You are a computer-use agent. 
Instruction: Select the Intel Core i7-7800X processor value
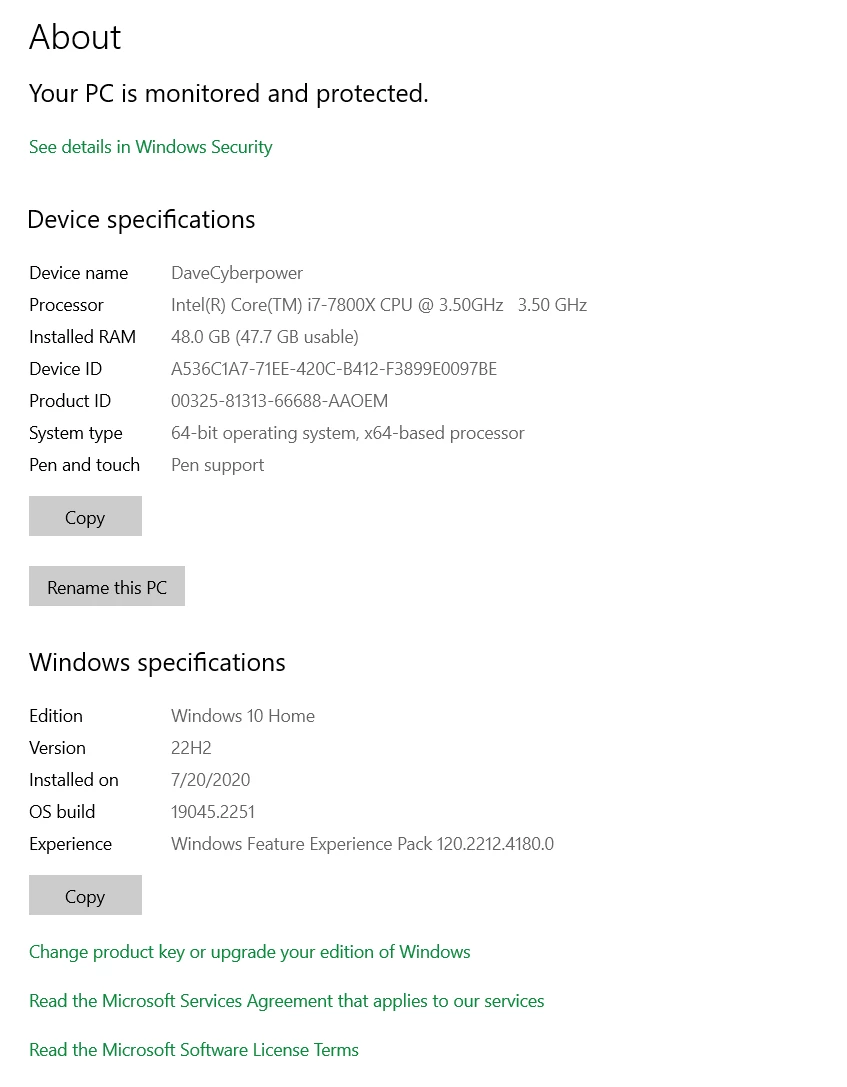click(x=379, y=305)
